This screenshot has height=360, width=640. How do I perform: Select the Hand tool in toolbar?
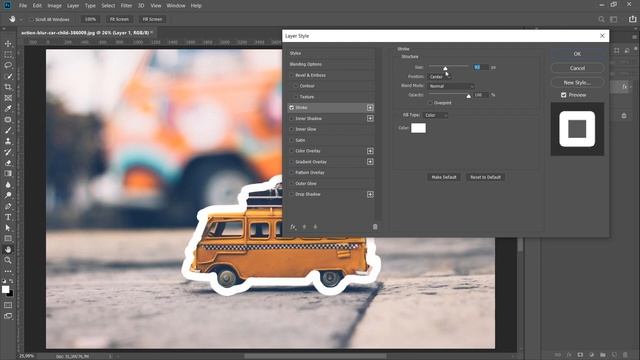pyautogui.click(x=8, y=249)
